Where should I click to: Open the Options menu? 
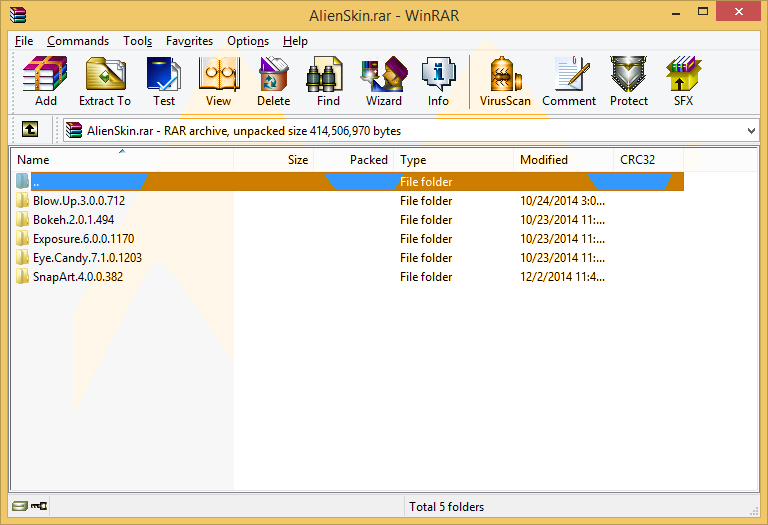click(248, 41)
